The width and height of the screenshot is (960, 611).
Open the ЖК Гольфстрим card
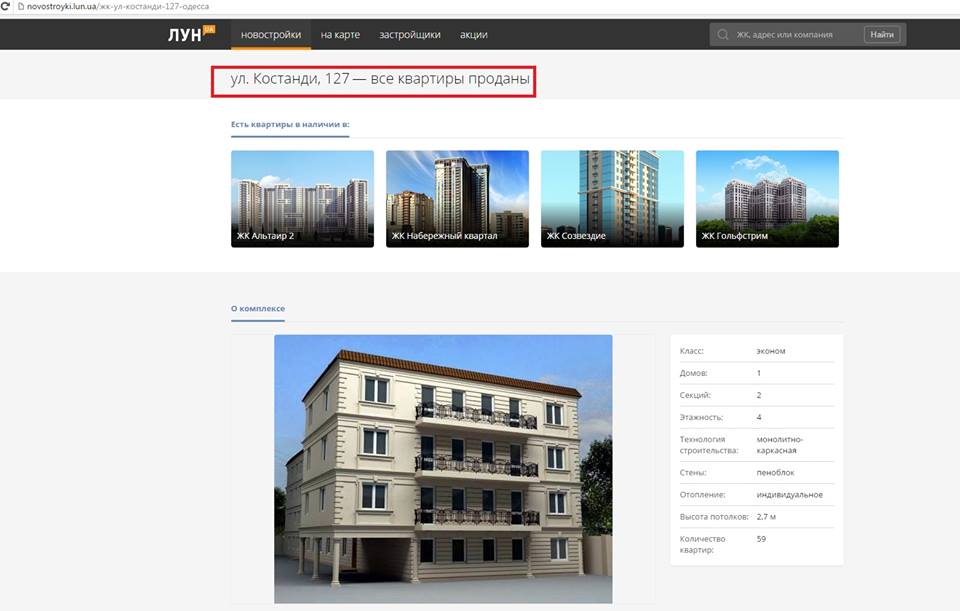(x=767, y=198)
